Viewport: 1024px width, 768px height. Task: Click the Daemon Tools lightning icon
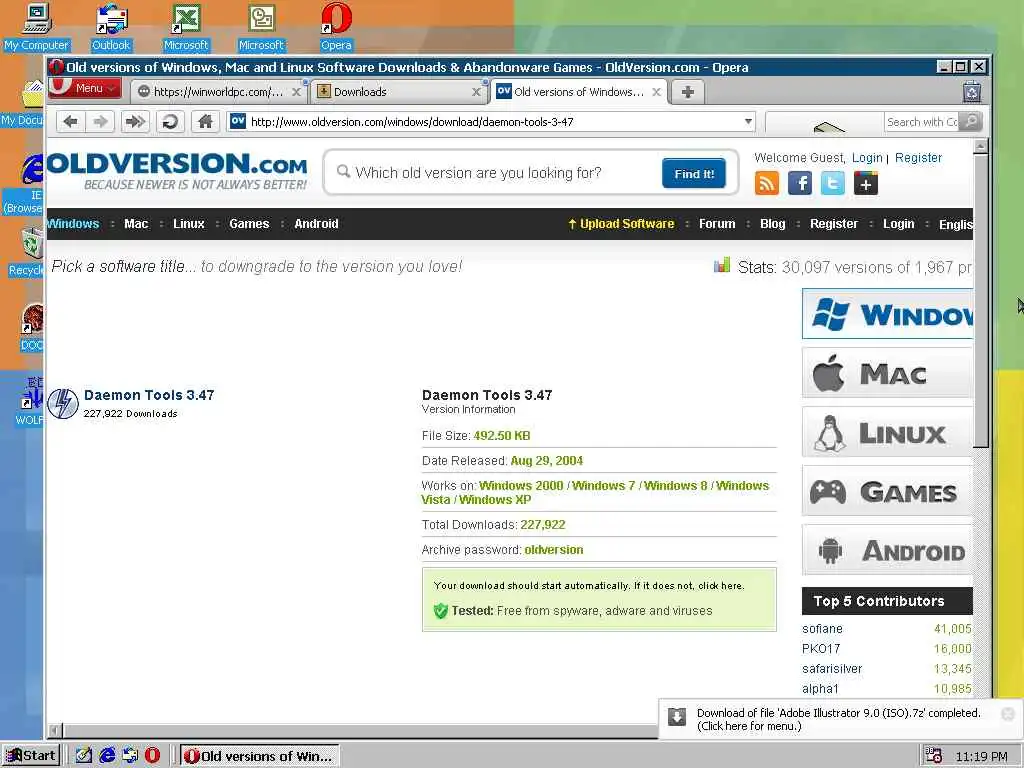pos(63,404)
